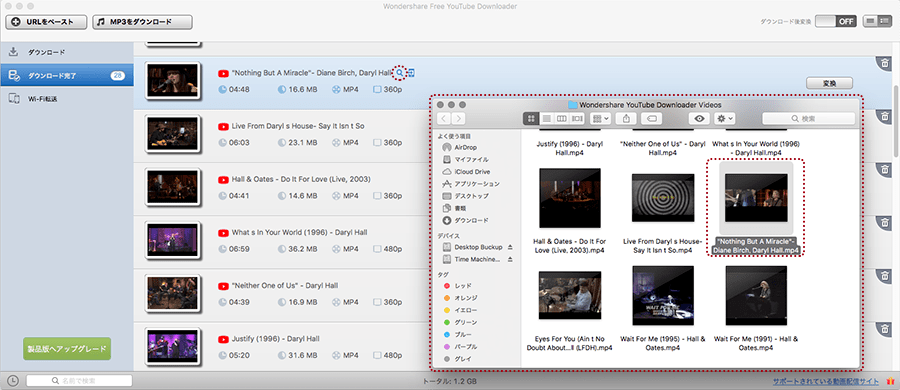
Task: Click the transfer icon next to the magnifier in the Nothing But A Miracle row
Action: 411,73
